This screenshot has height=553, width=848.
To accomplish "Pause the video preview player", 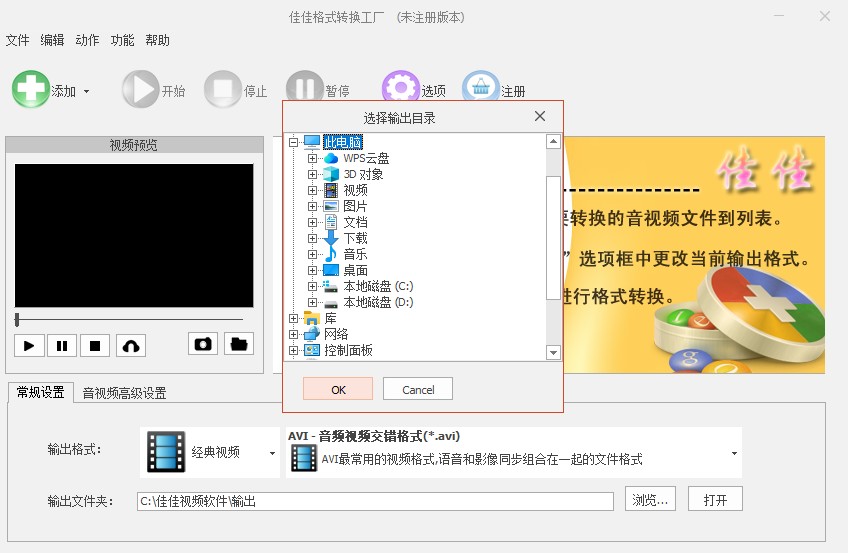I will [x=62, y=345].
